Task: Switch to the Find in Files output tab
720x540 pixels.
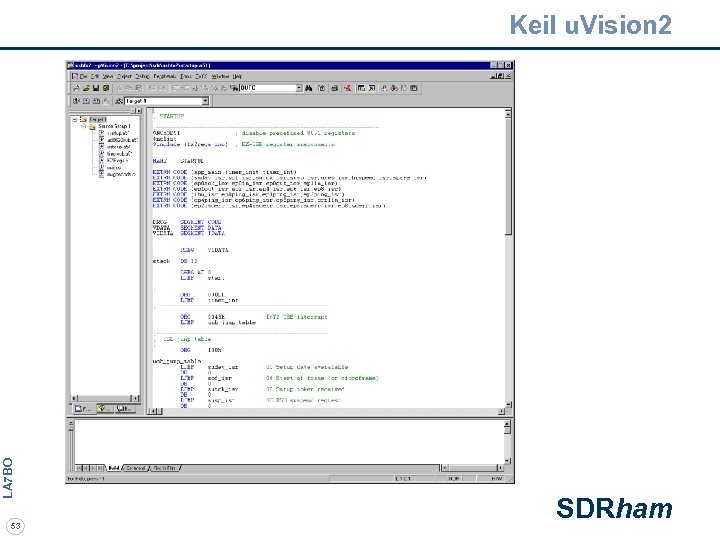Action: [164, 468]
